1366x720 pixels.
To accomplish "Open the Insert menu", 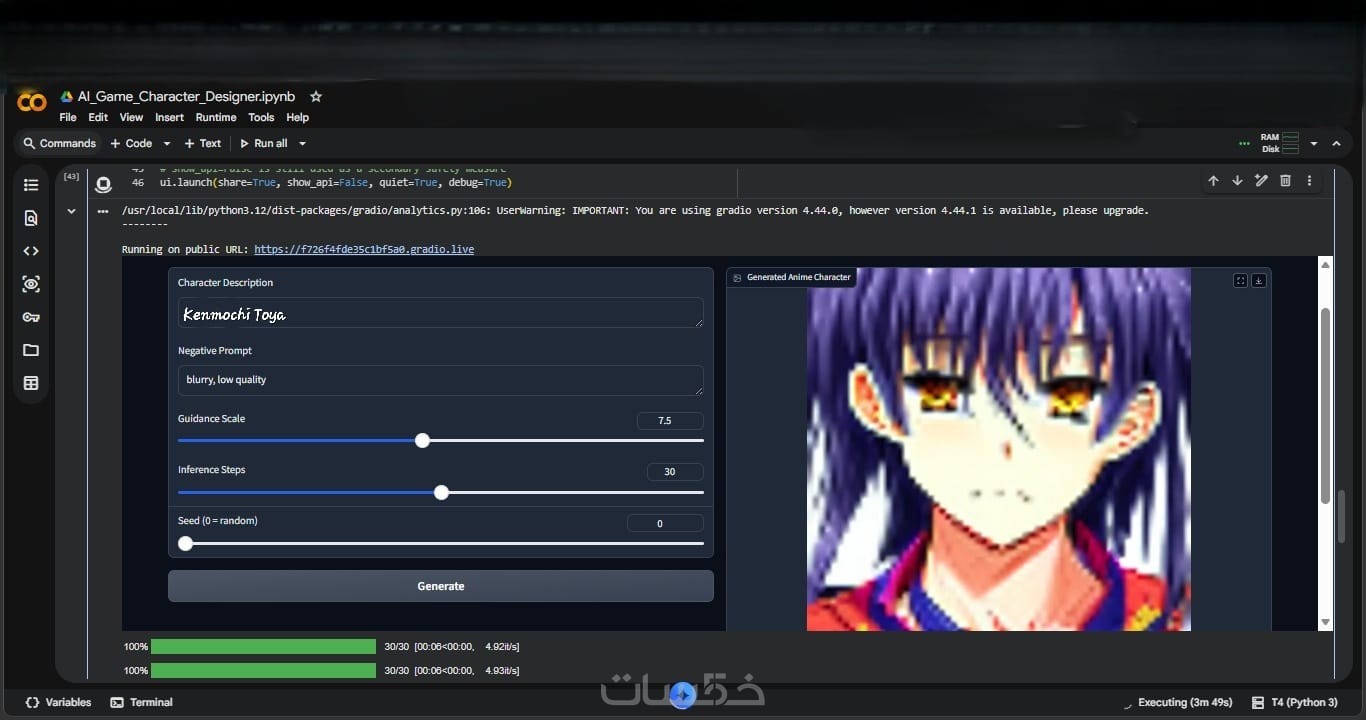I will [x=169, y=117].
